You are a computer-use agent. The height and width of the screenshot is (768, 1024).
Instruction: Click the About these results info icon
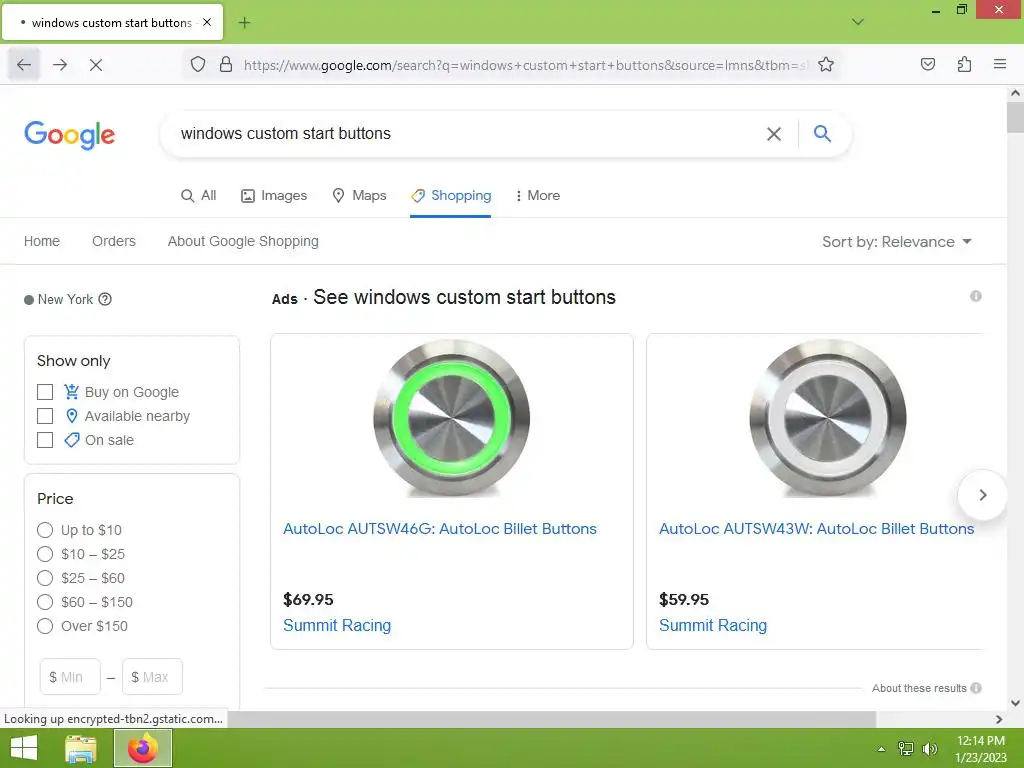click(976, 688)
